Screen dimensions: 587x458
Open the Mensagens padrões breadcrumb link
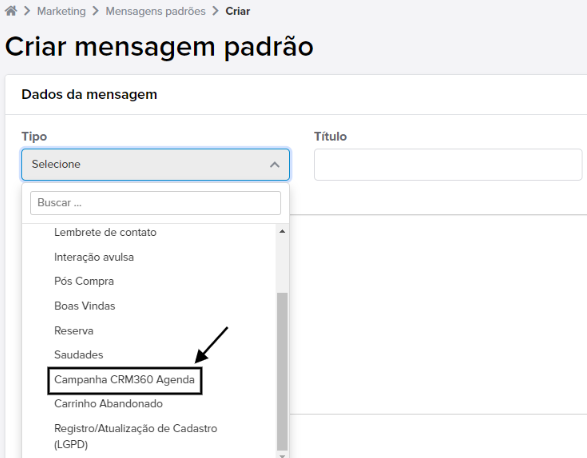(x=155, y=11)
